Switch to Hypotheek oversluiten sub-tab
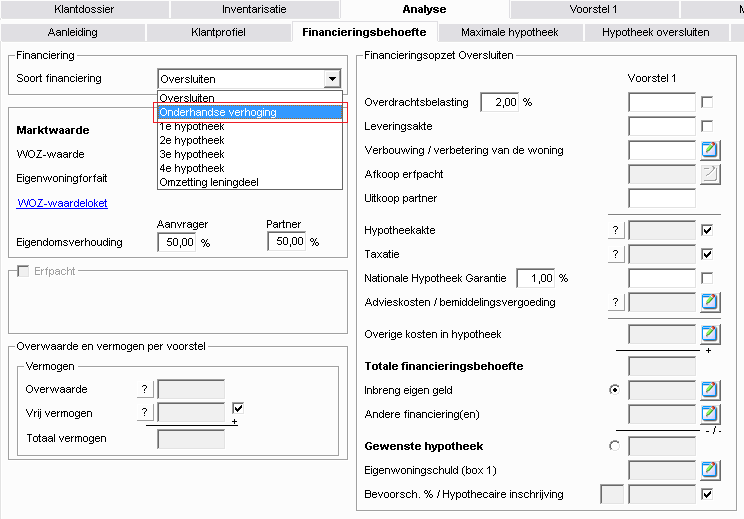 point(656,32)
